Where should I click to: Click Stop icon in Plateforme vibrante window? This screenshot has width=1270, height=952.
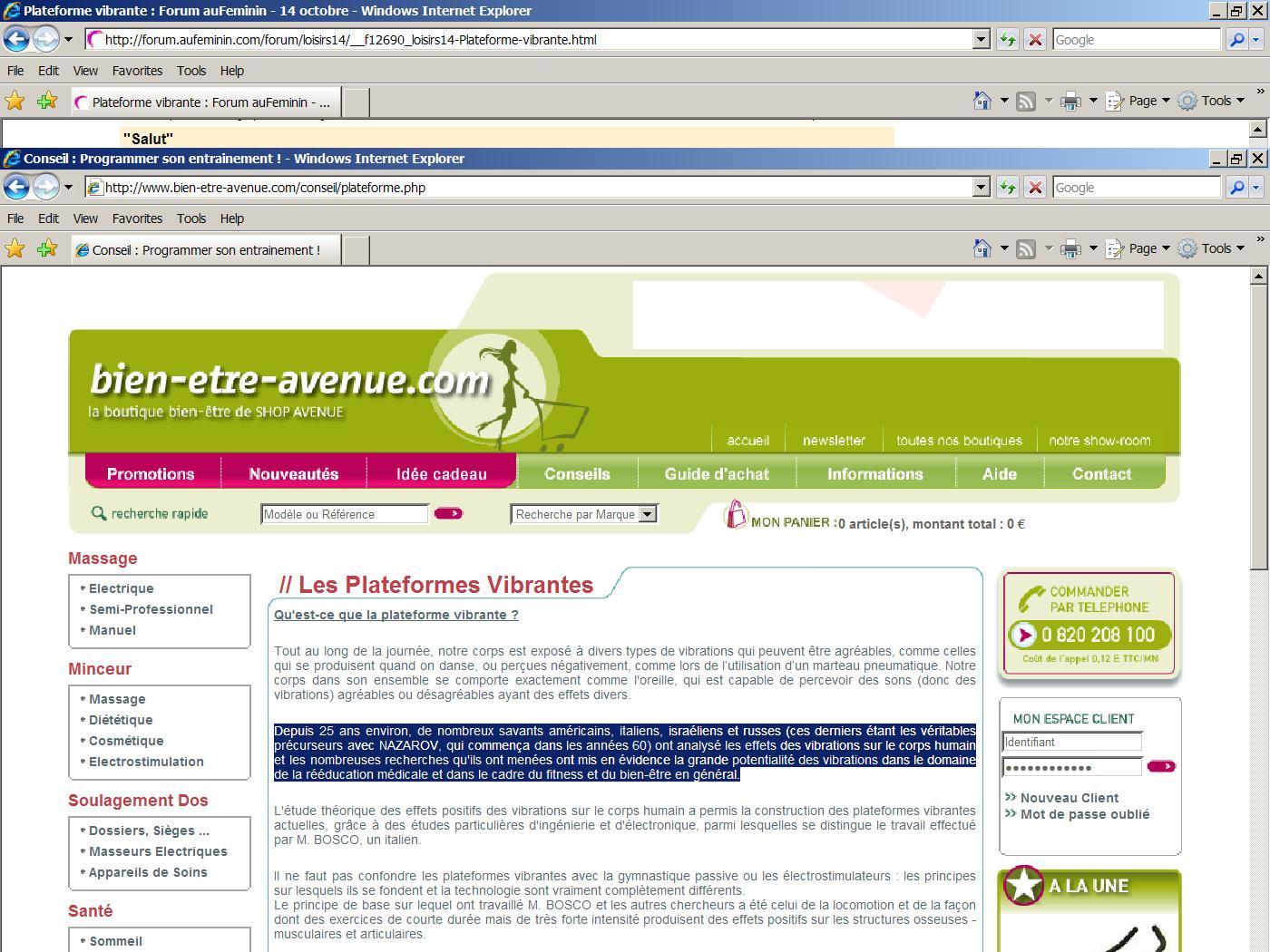click(x=1035, y=39)
